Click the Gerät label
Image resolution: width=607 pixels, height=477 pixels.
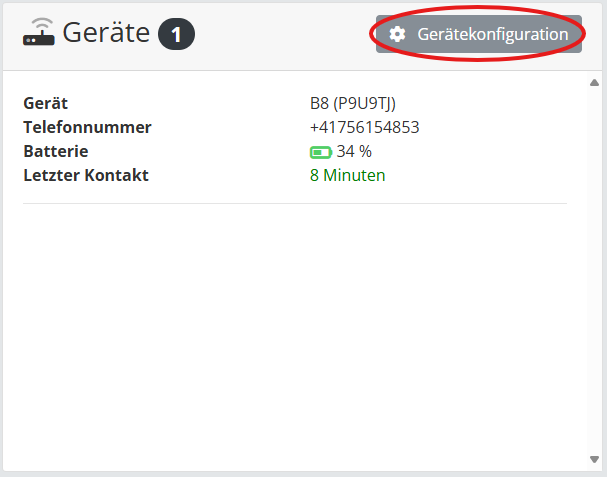[x=45, y=103]
